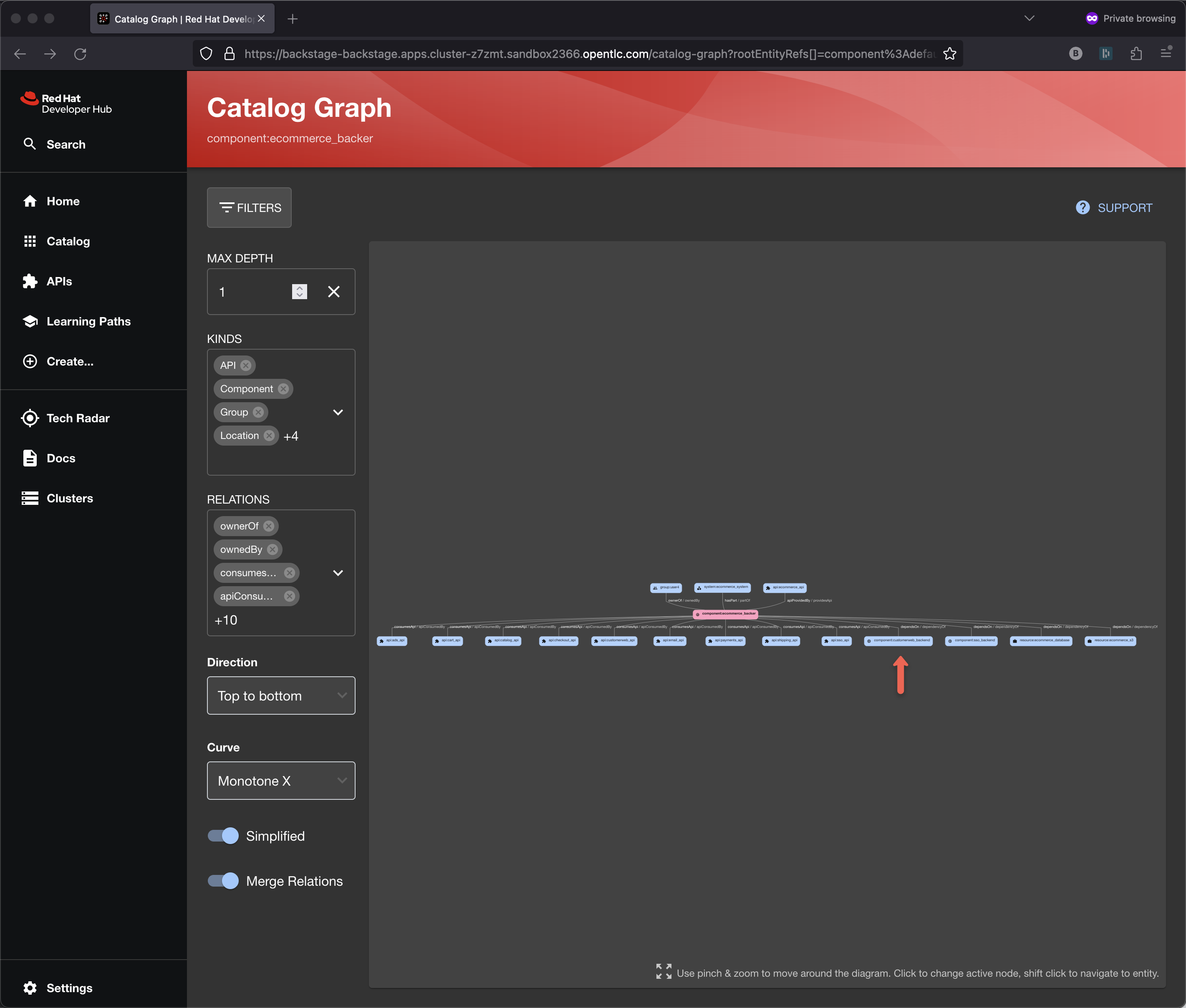The width and height of the screenshot is (1186, 1008).
Task: Click the fit-to-screen icon in graph
Action: [x=664, y=971]
